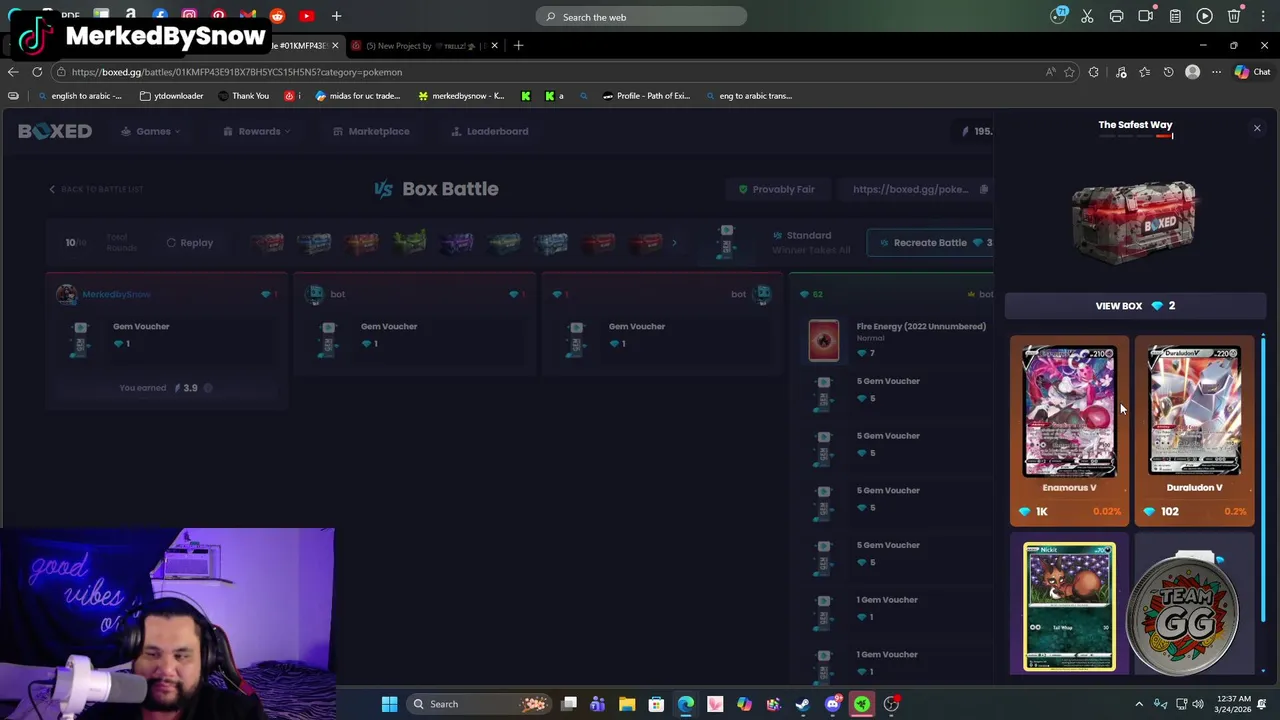Click the MerkedBySnow player name
This screenshot has width=1280, height=720.
116,294
